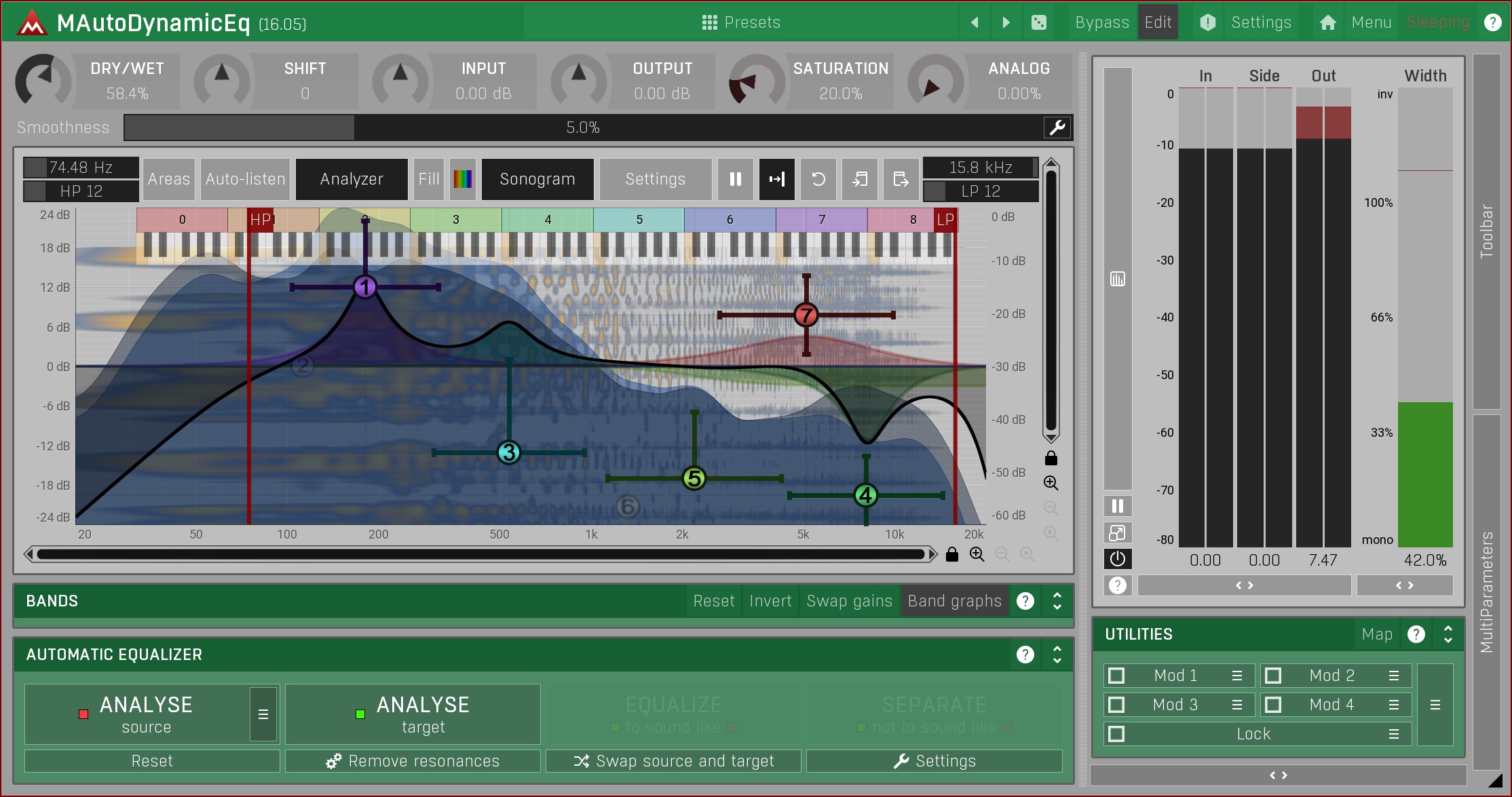Toggle Auto-listen mode
This screenshot has height=797, width=1512.
(x=246, y=179)
